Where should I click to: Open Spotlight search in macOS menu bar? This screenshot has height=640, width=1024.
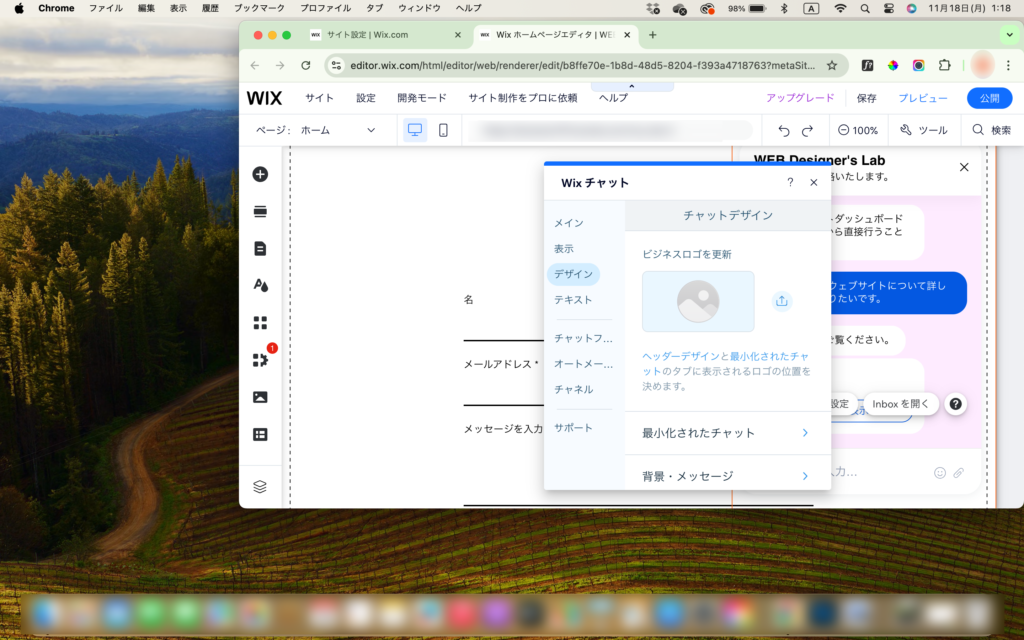click(x=865, y=8)
